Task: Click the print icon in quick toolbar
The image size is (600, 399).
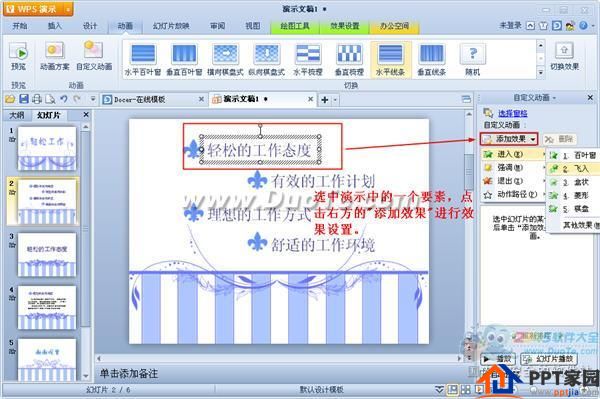Action: pos(37,99)
